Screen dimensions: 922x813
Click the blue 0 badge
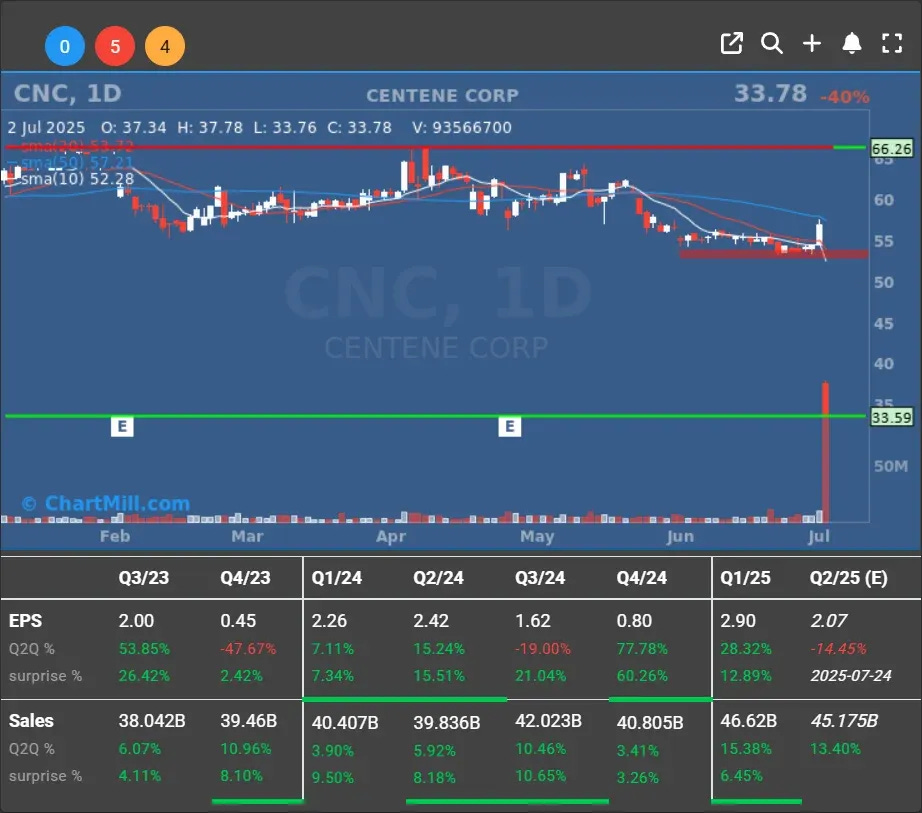65,46
